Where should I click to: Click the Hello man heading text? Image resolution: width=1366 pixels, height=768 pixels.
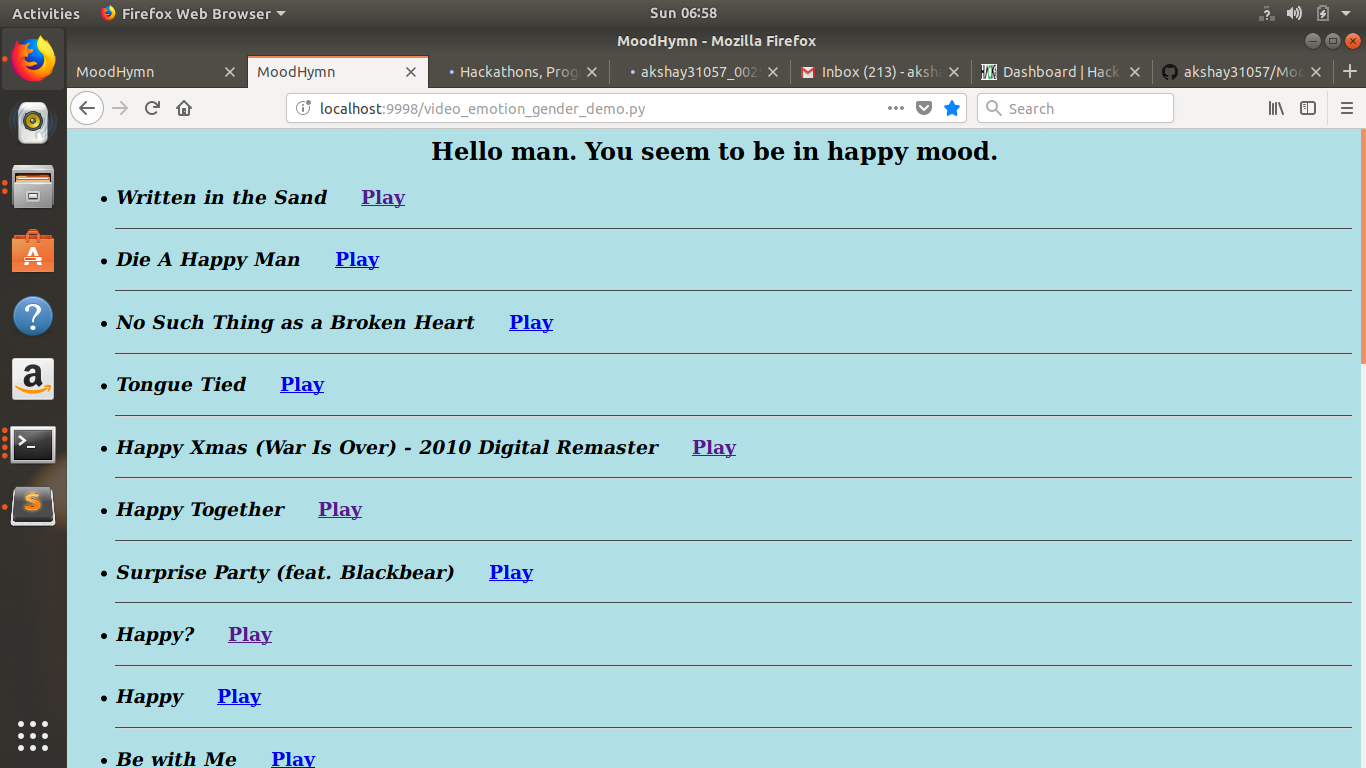714,152
